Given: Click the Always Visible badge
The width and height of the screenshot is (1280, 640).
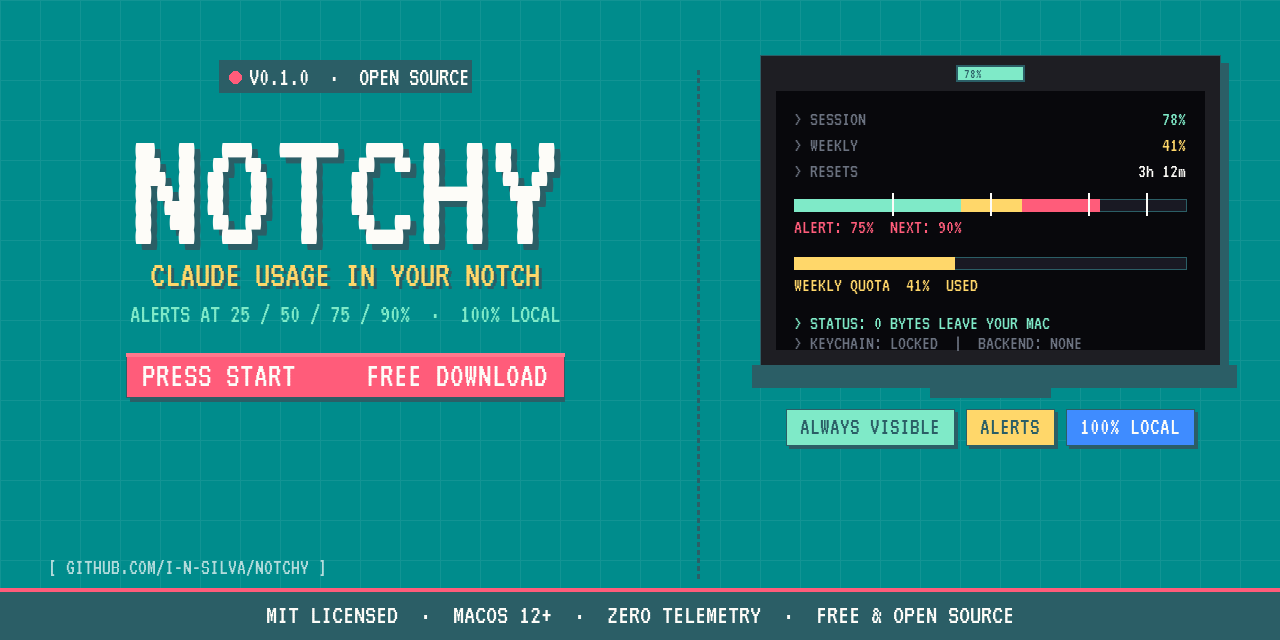Looking at the screenshot, I should pos(870,427).
